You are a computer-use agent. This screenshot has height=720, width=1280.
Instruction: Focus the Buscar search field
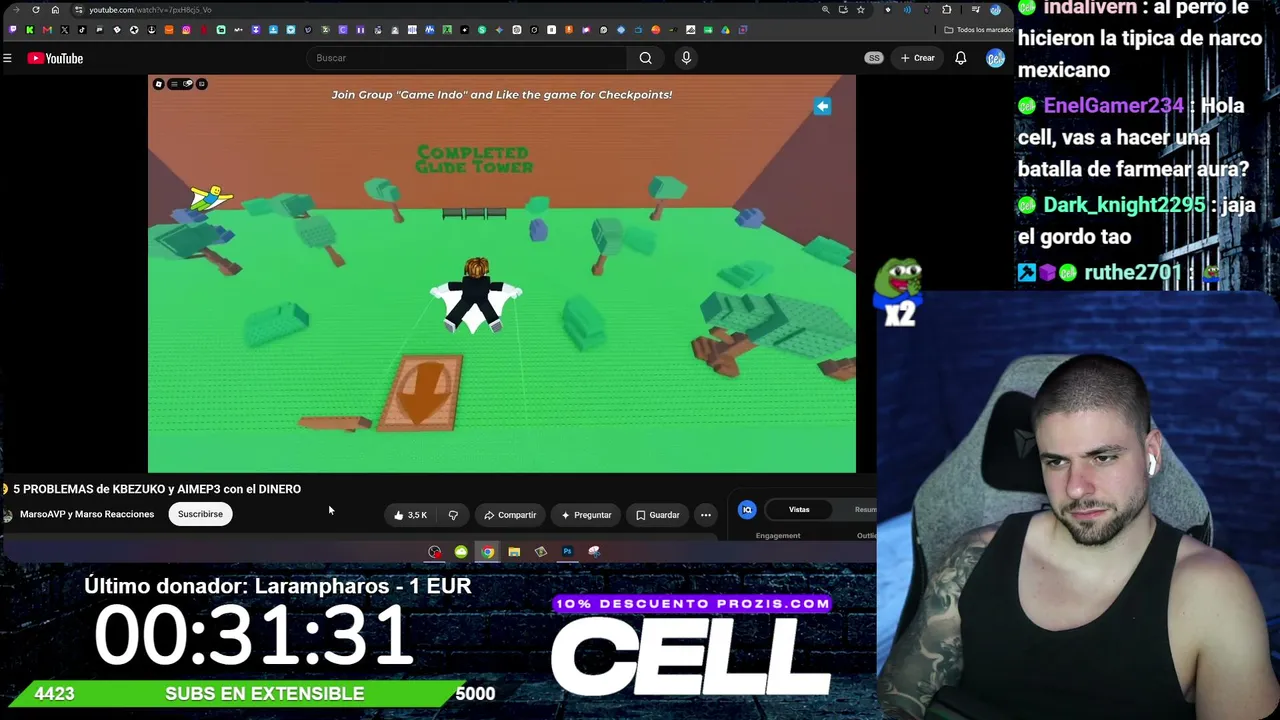point(465,58)
